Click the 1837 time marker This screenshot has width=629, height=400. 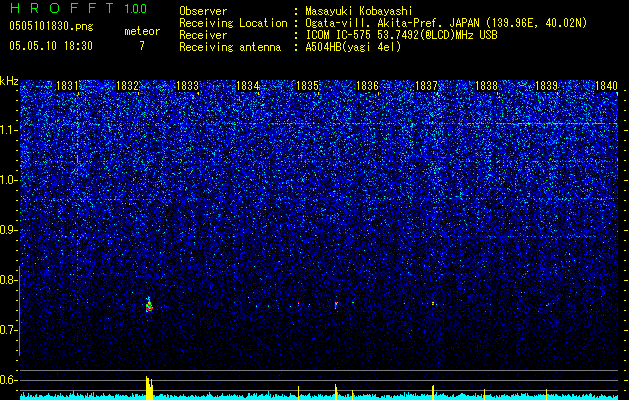pyautogui.click(x=426, y=85)
